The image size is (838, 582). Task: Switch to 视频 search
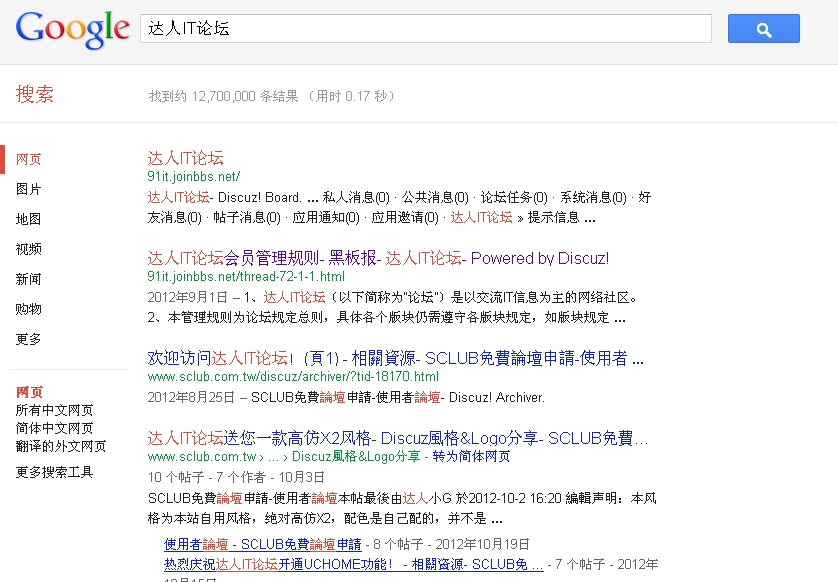pos(28,249)
